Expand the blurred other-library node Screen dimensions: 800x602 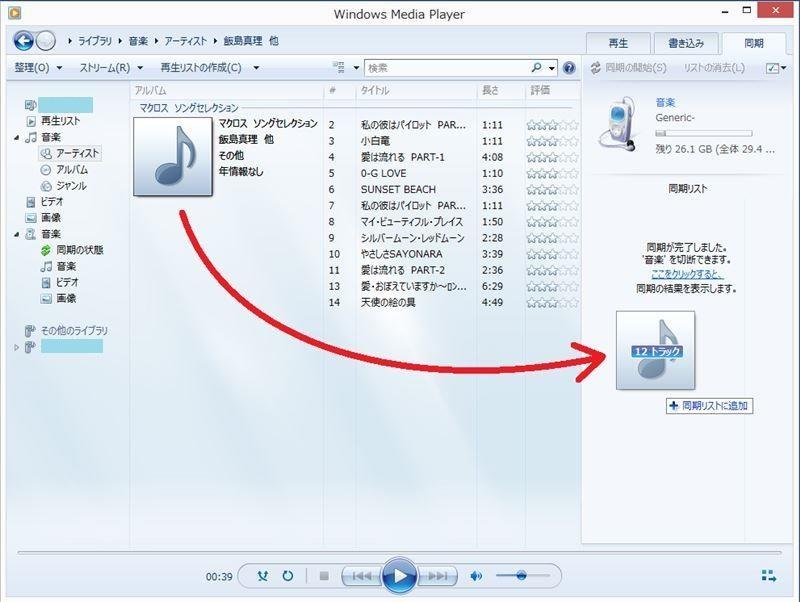click(16, 347)
